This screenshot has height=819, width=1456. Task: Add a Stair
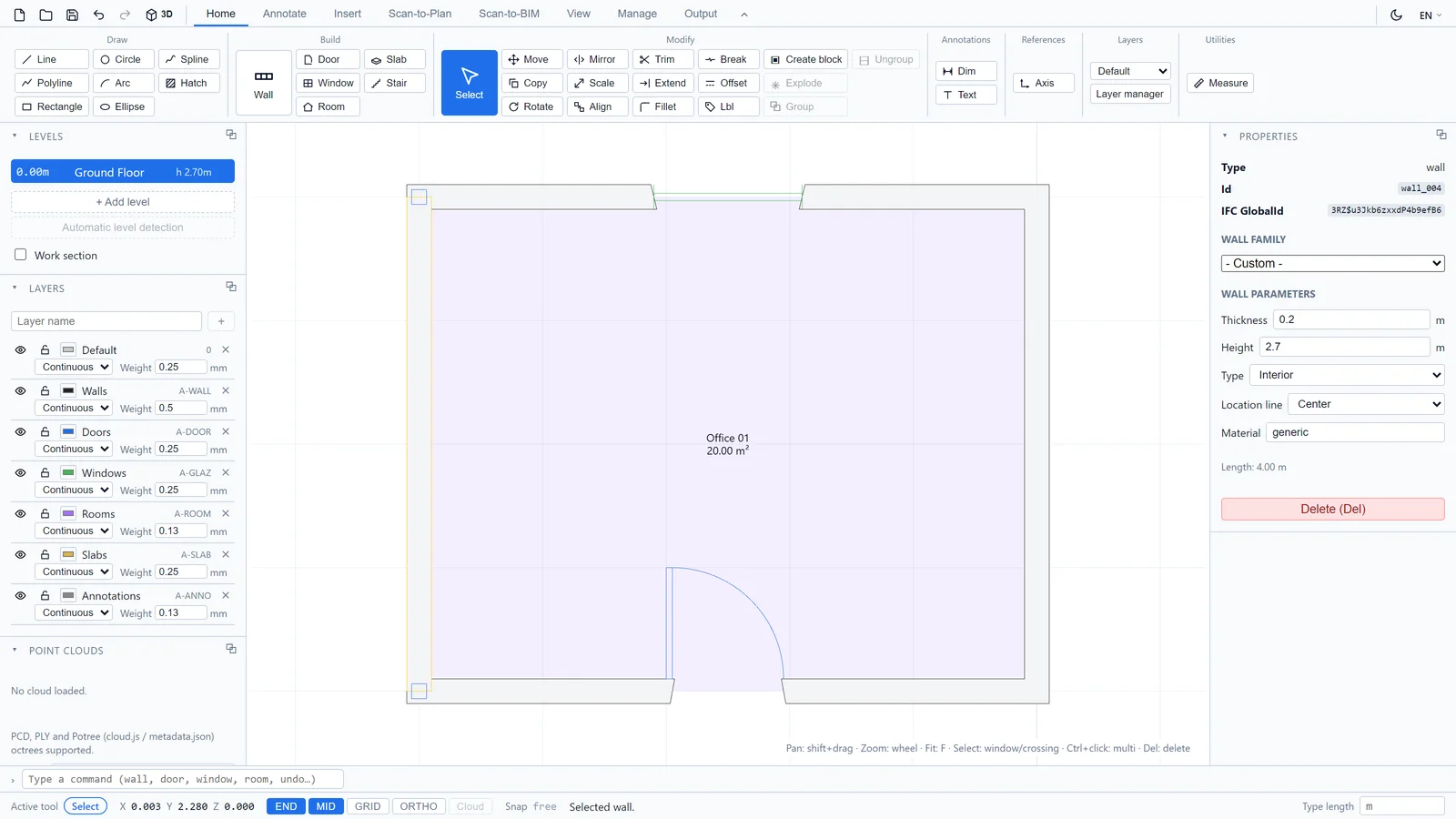[395, 83]
